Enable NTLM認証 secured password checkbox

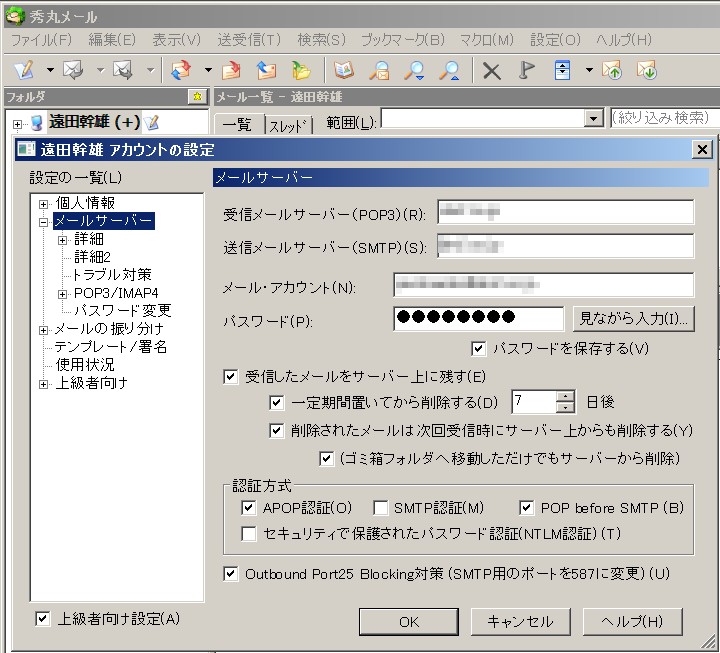[x=248, y=534]
